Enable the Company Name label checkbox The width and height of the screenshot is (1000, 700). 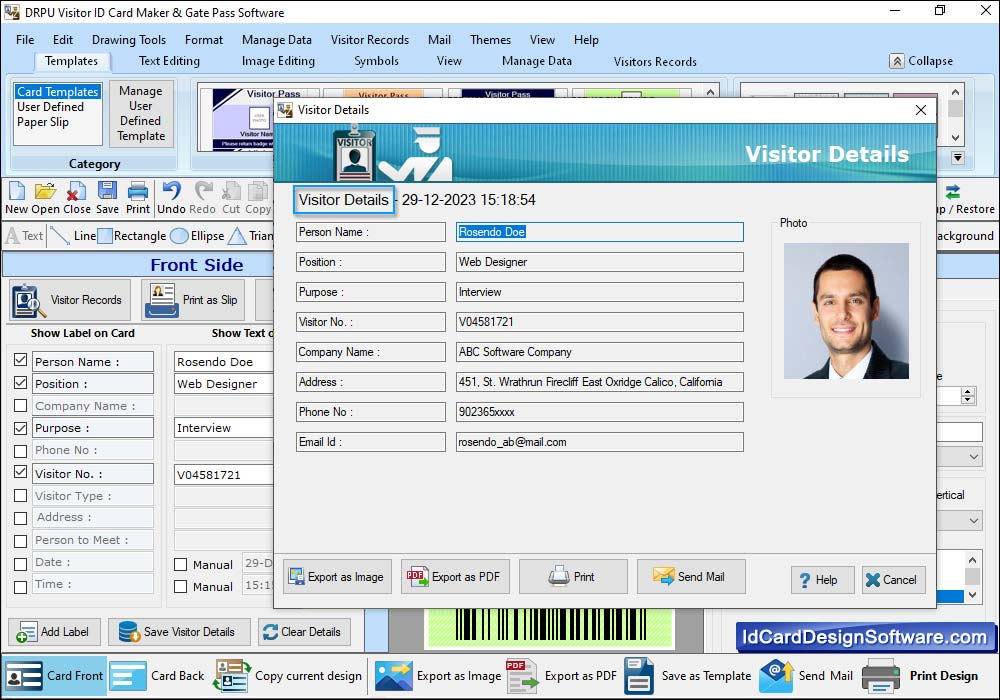(20, 406)
